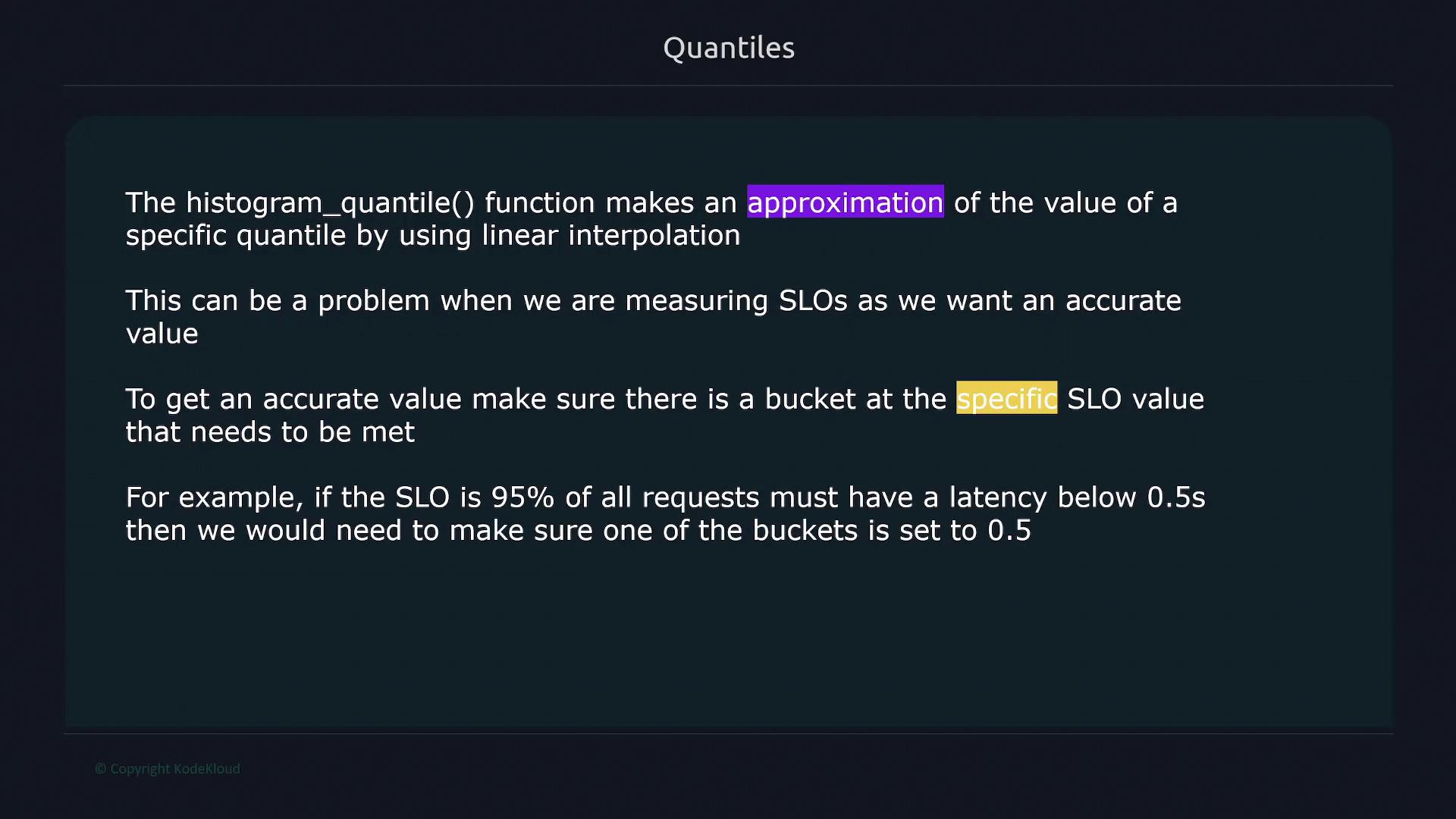Click "For example," at the start of the last paragraph

(214, 497)
